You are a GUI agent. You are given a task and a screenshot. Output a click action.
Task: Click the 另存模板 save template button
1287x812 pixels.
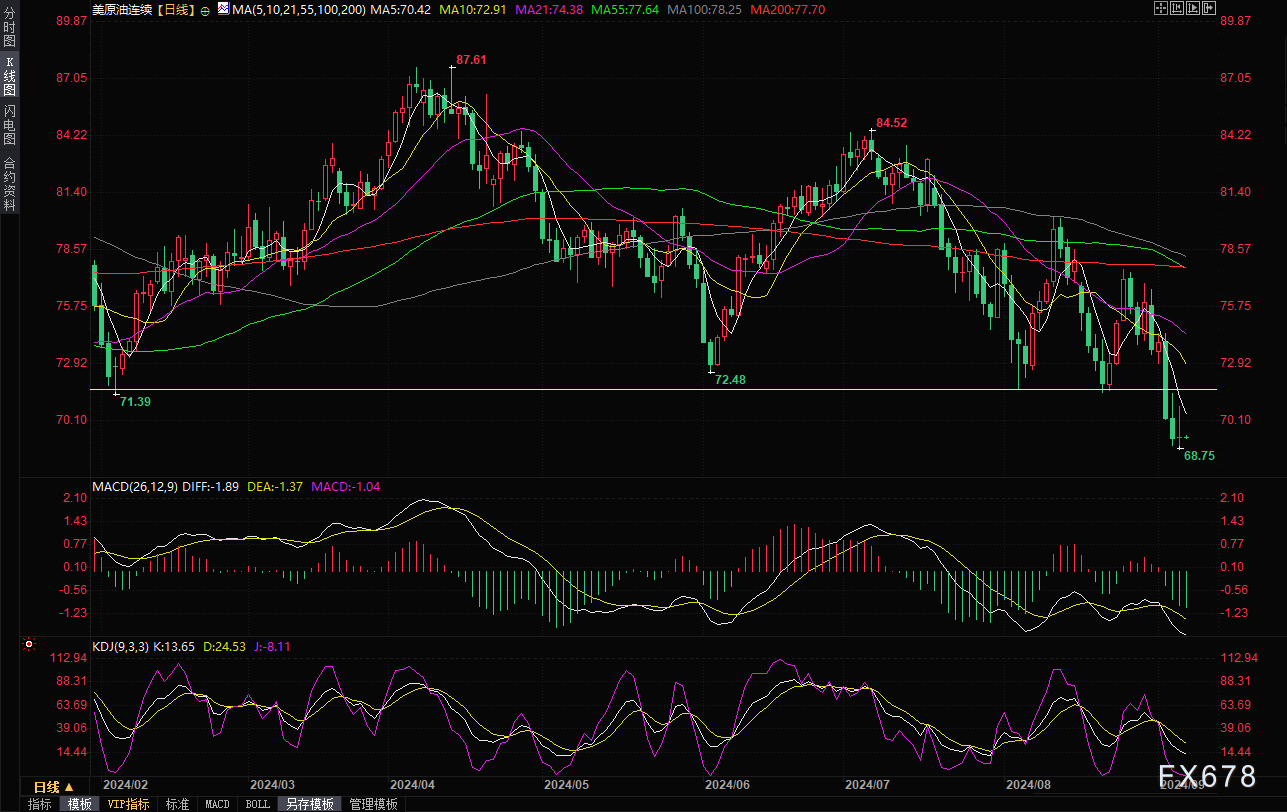[309, 804]
